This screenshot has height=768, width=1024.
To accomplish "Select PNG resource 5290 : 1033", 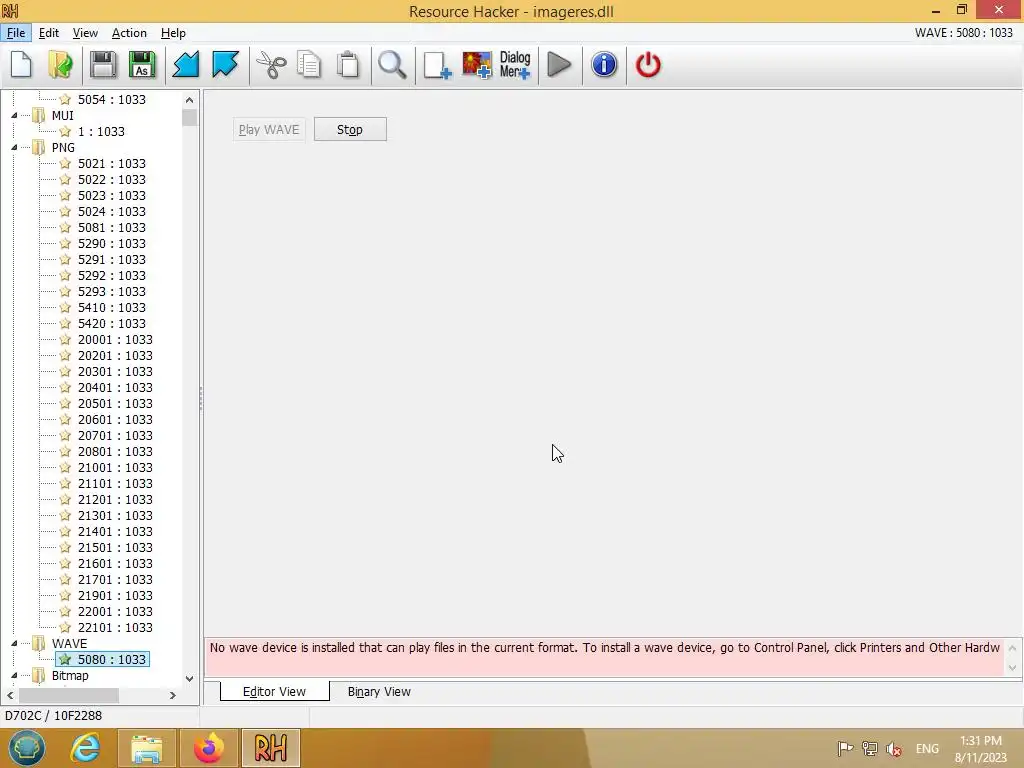I will (x=112, y=244).
